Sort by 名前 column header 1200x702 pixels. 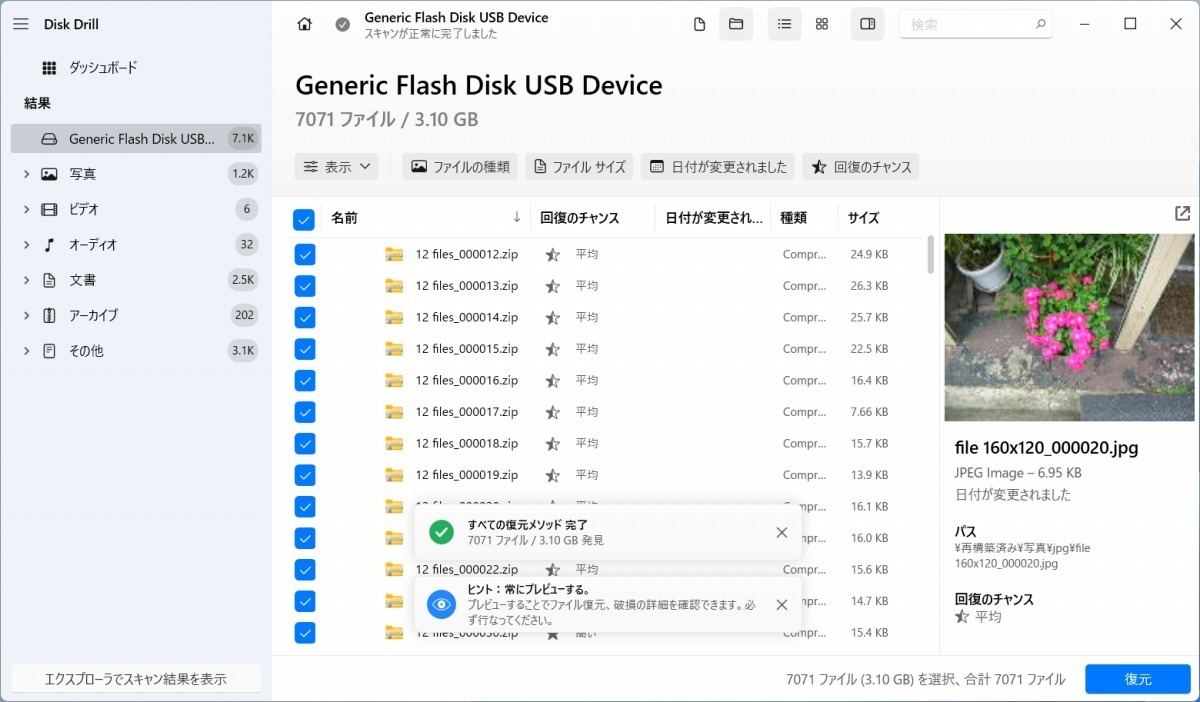pos(344,217)
